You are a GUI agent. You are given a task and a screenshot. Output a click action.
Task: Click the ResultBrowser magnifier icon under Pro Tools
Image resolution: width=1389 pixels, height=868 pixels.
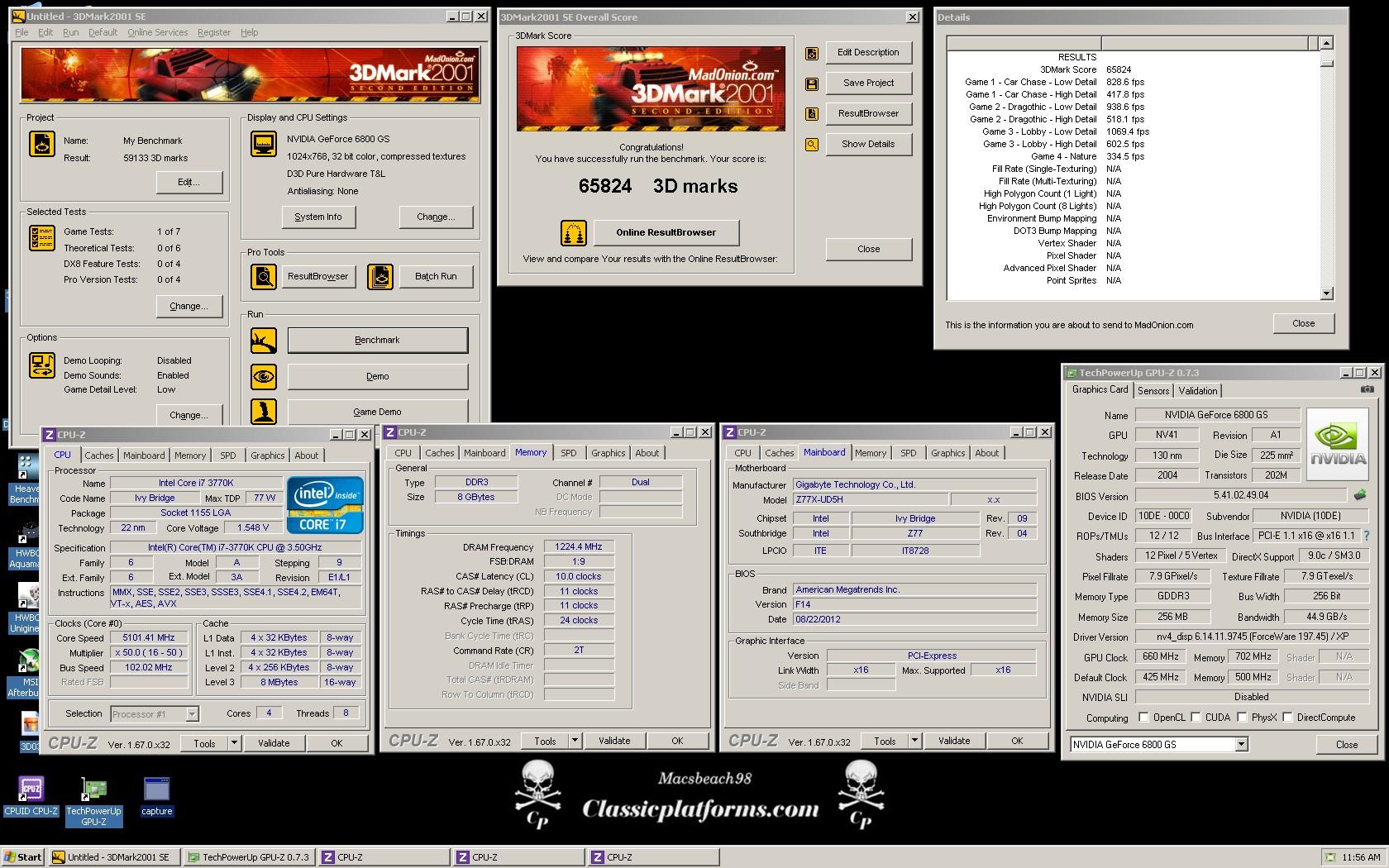(264, 276)
